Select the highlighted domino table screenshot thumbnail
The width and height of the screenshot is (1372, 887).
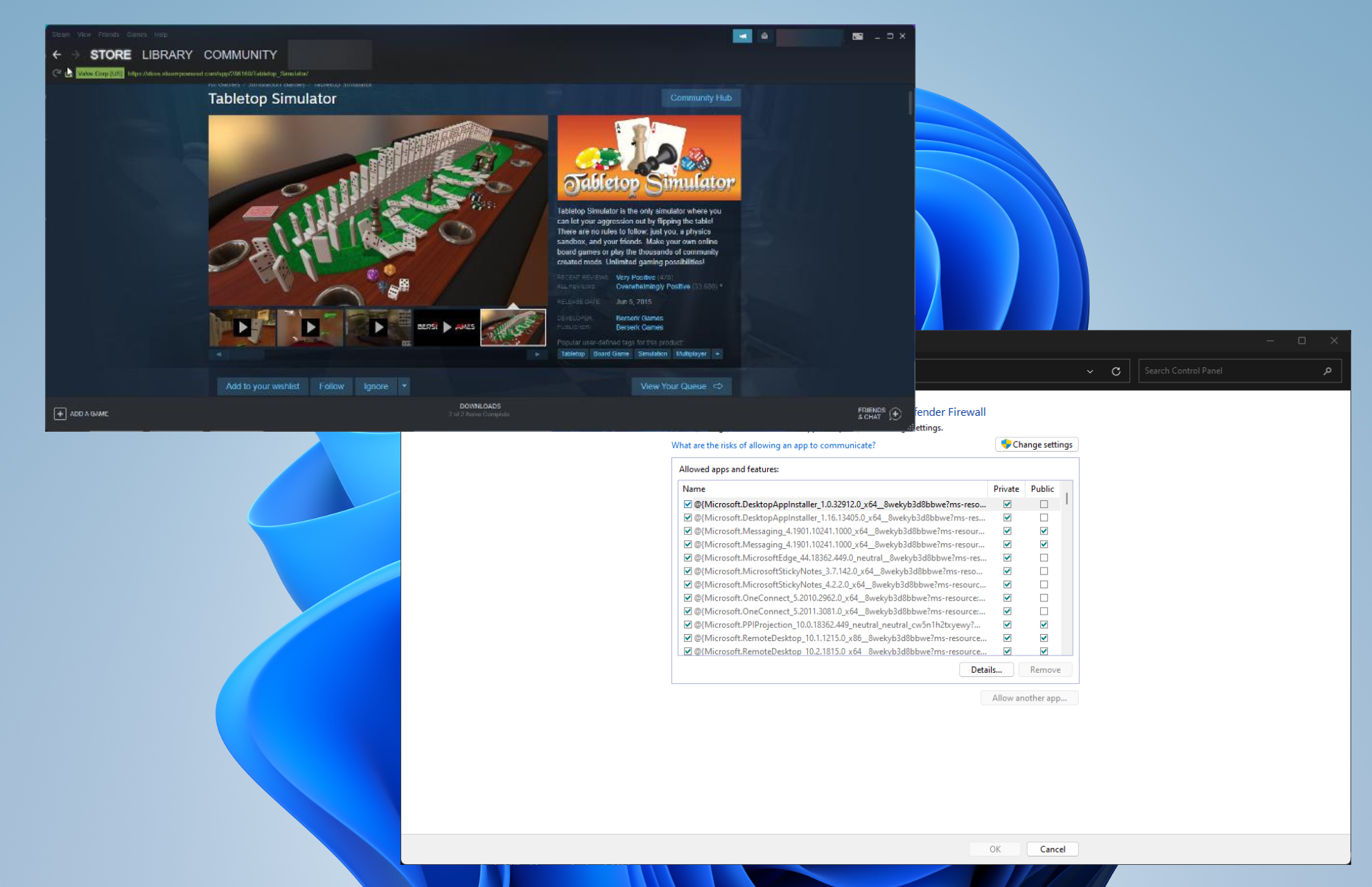(513, 327)
